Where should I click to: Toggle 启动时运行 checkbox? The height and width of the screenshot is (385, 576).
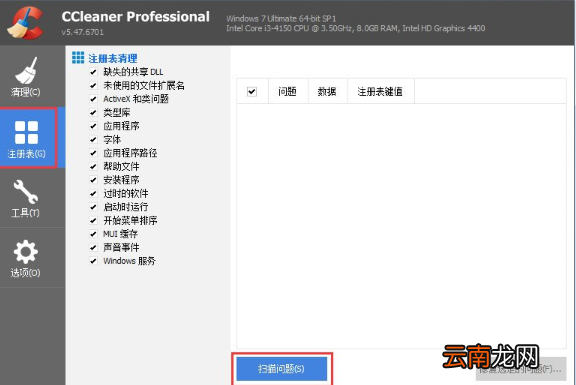93,207
